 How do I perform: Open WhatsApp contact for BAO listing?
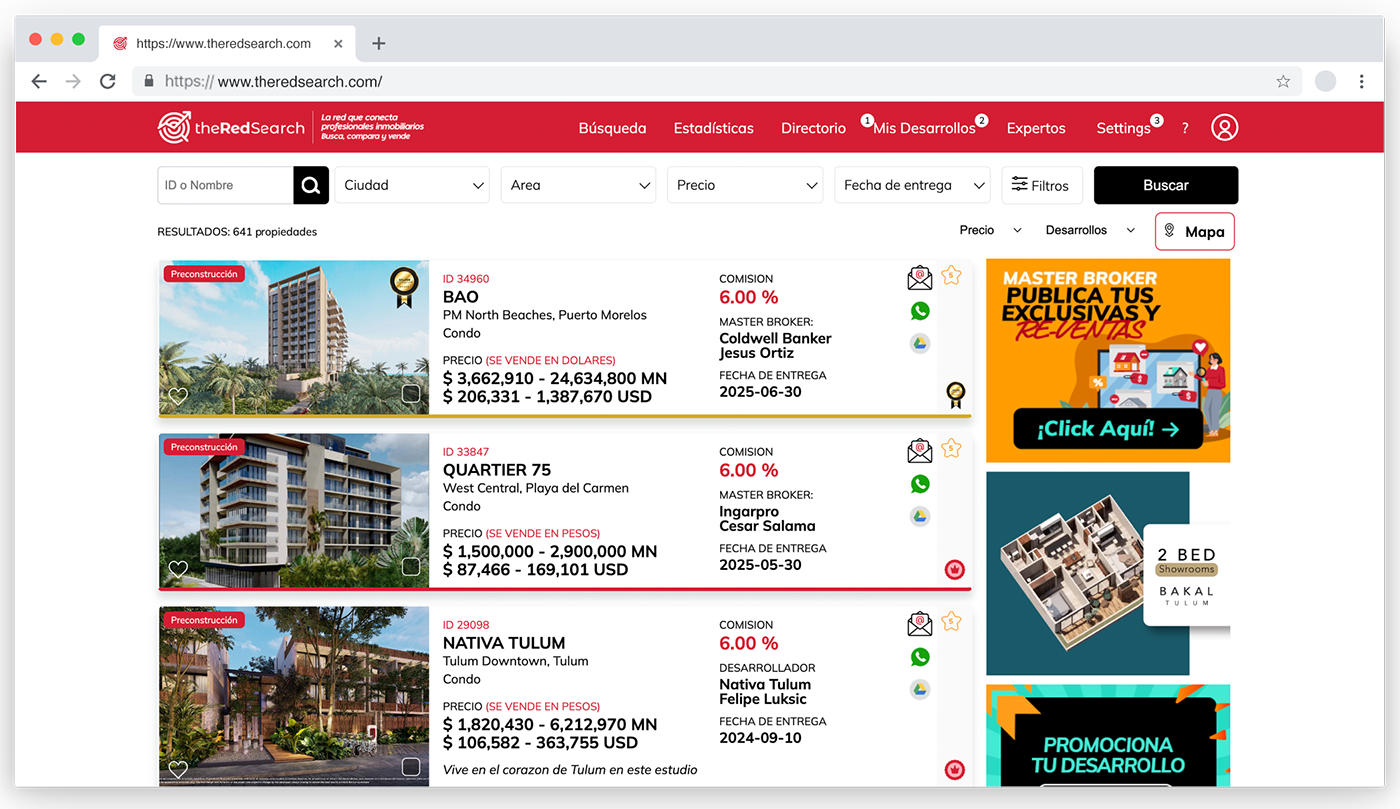pyautogui.click(x=920, y=311)
